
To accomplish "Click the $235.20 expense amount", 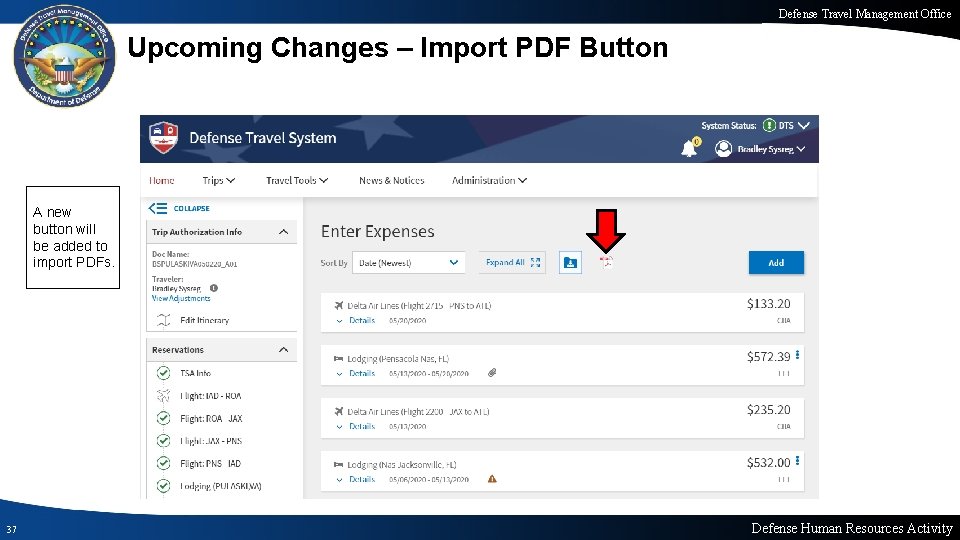I will pyautogui.click(x=768, y=410).
